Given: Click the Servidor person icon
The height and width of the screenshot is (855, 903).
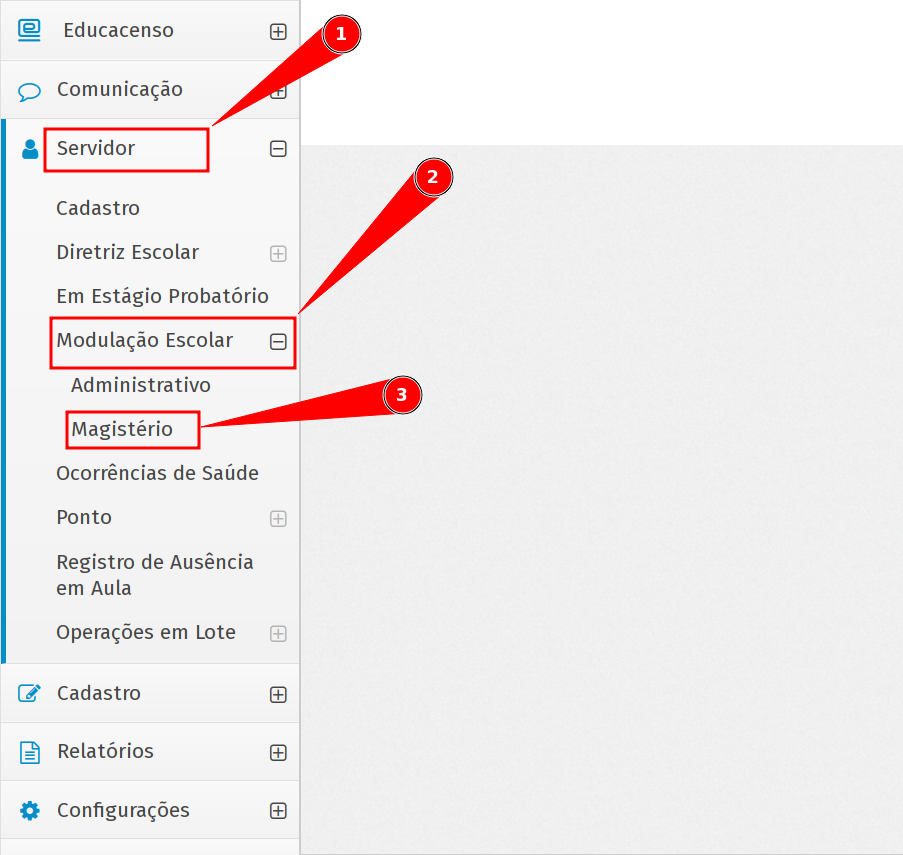Looking at the screenshot, I should 30,149.
